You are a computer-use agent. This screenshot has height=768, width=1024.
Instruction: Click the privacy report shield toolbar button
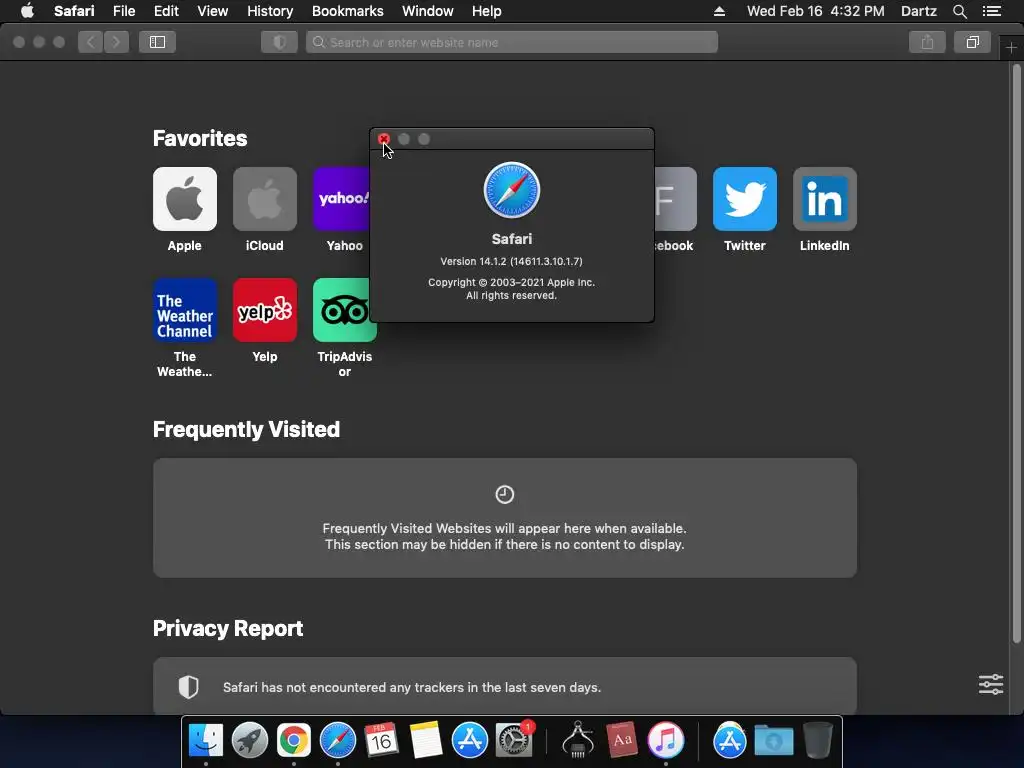pyautogui.click(x=280, y=42)
